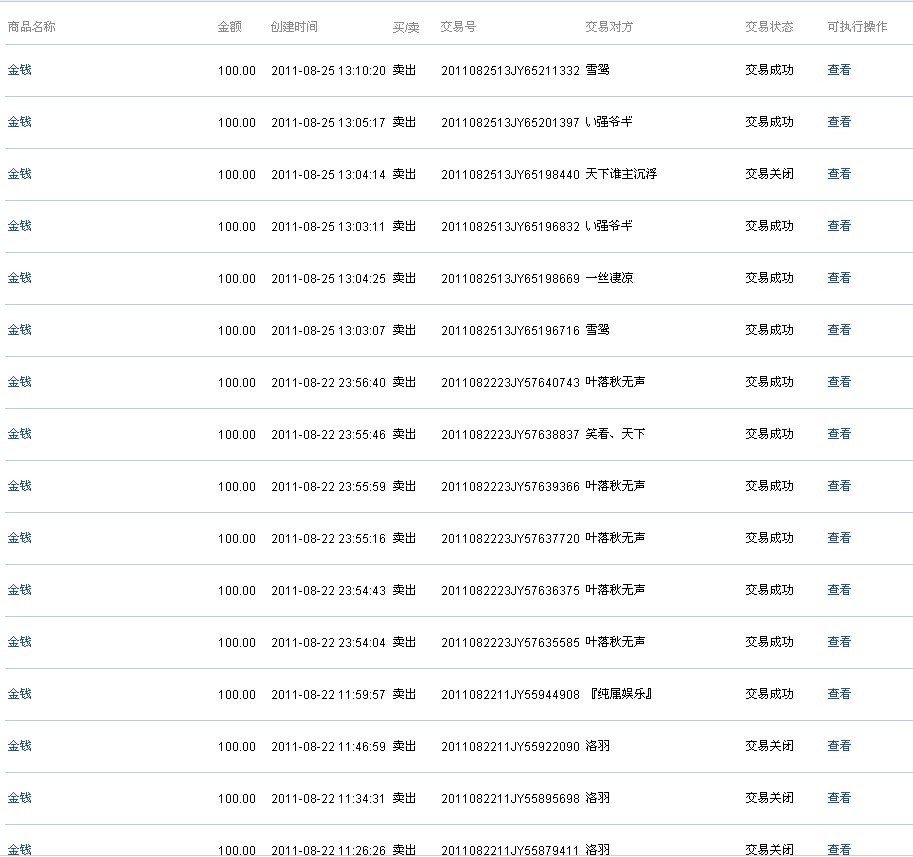View closed transaction 2011082211JY55895698

pyautogui.click(x=838, y=798)
